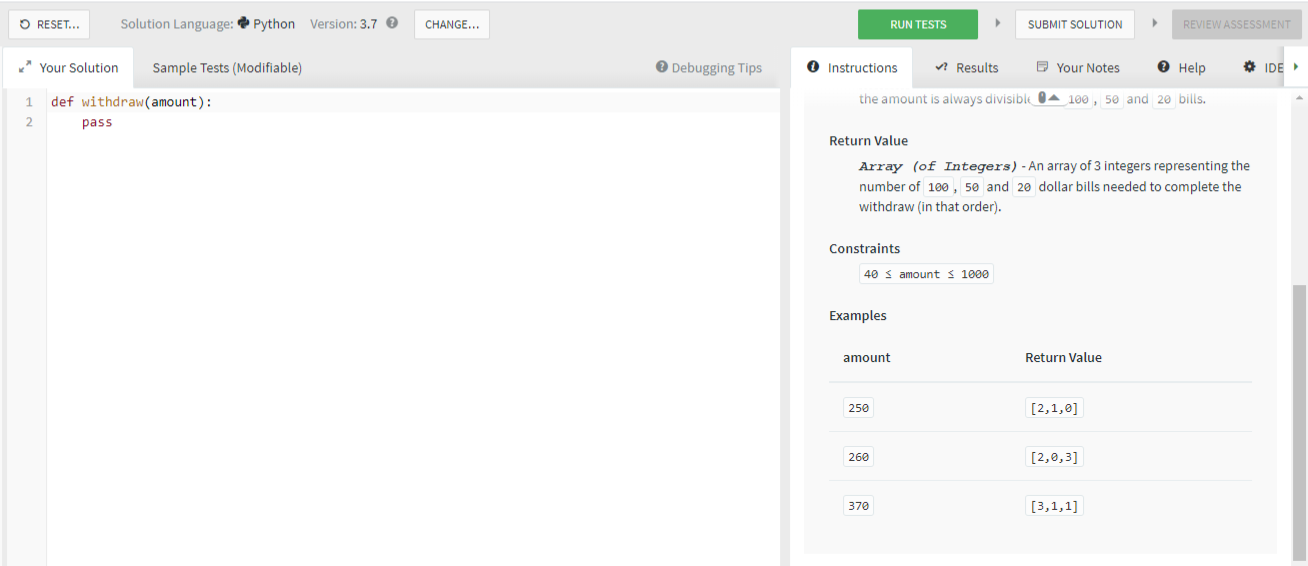This screenshot has width=1308, height=566.
Task: Run the tests with the green button
Action: click(918, 24)
